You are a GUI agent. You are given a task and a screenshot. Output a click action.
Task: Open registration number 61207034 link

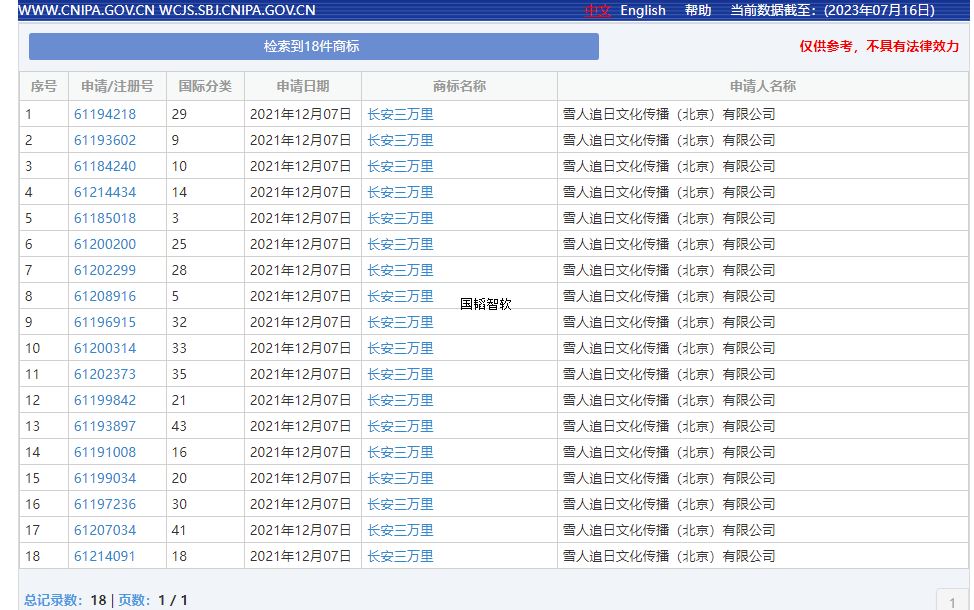point(104,530)
